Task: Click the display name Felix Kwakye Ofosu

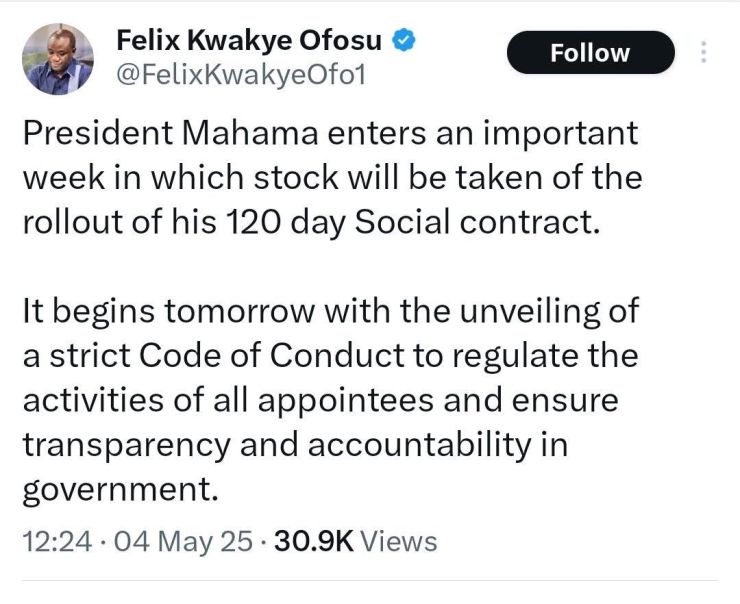Action: click(249, 41)
